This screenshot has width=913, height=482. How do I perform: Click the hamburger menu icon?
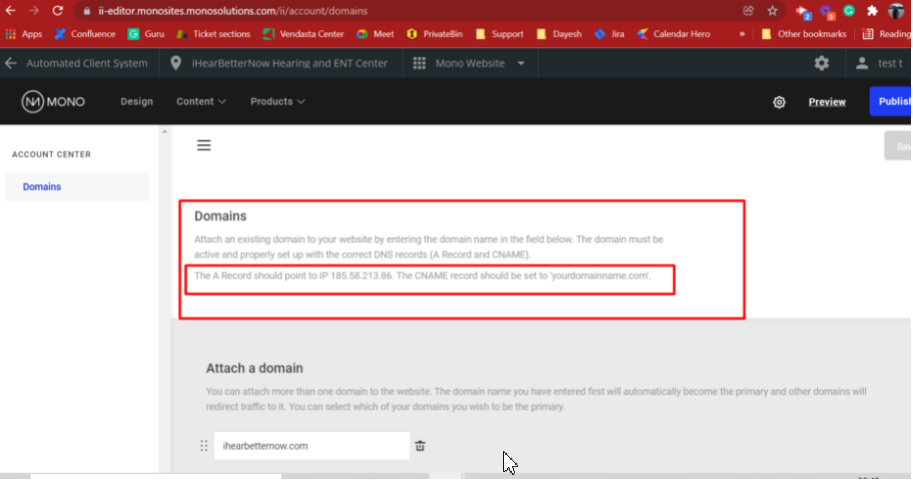[204, 145]
